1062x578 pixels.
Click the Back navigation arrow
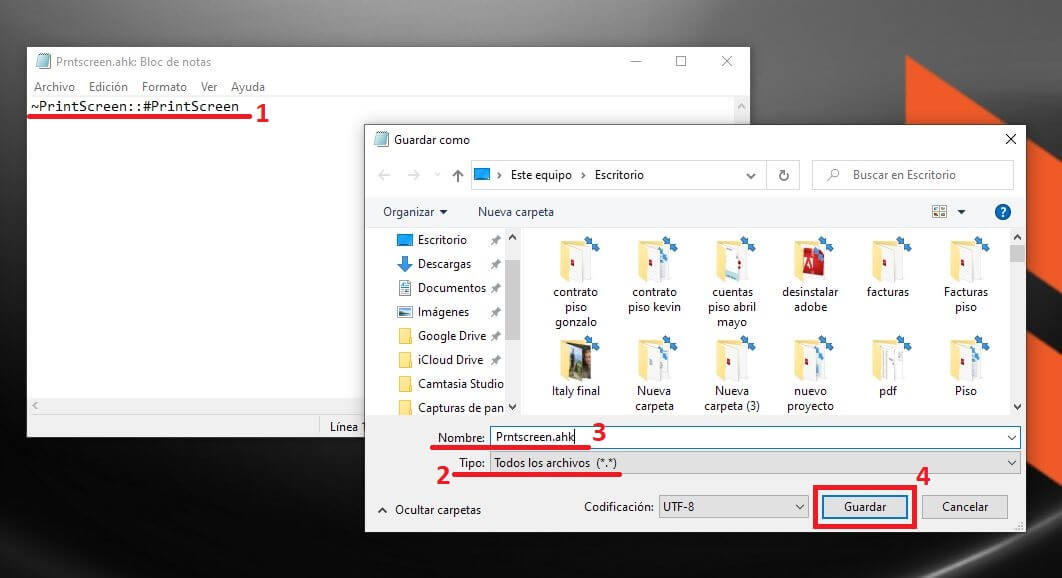(x=384, y=176)
